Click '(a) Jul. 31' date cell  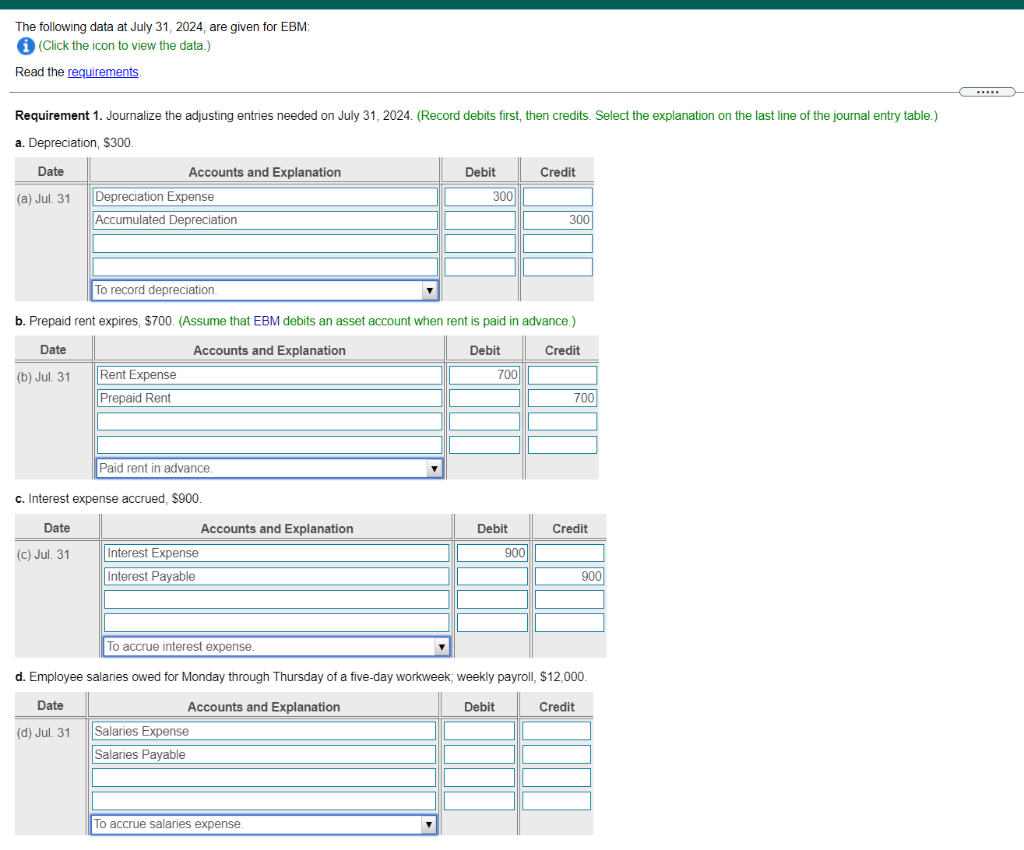click(x=44, y=199)
